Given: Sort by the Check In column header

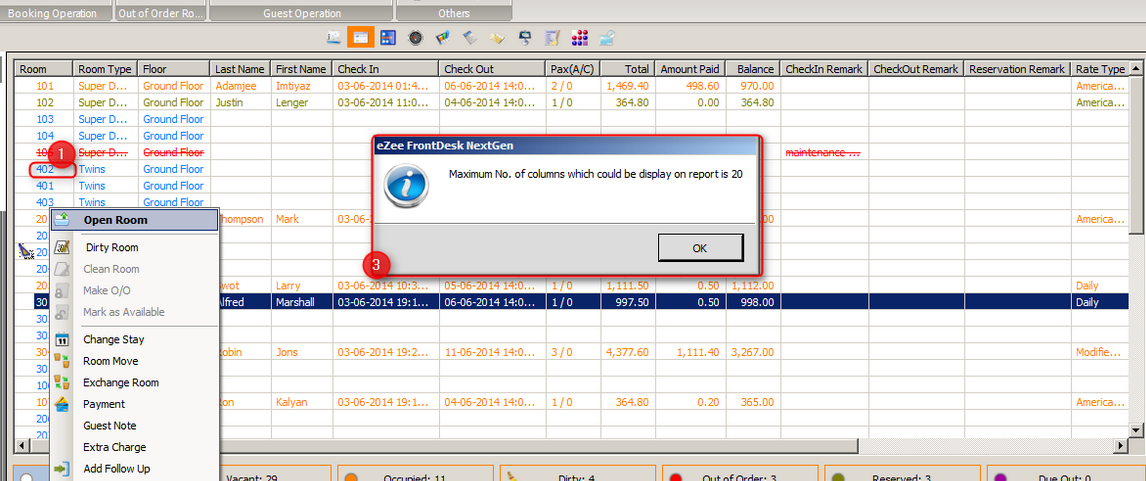Looking at the screenshot, I should tap(385, 69).
